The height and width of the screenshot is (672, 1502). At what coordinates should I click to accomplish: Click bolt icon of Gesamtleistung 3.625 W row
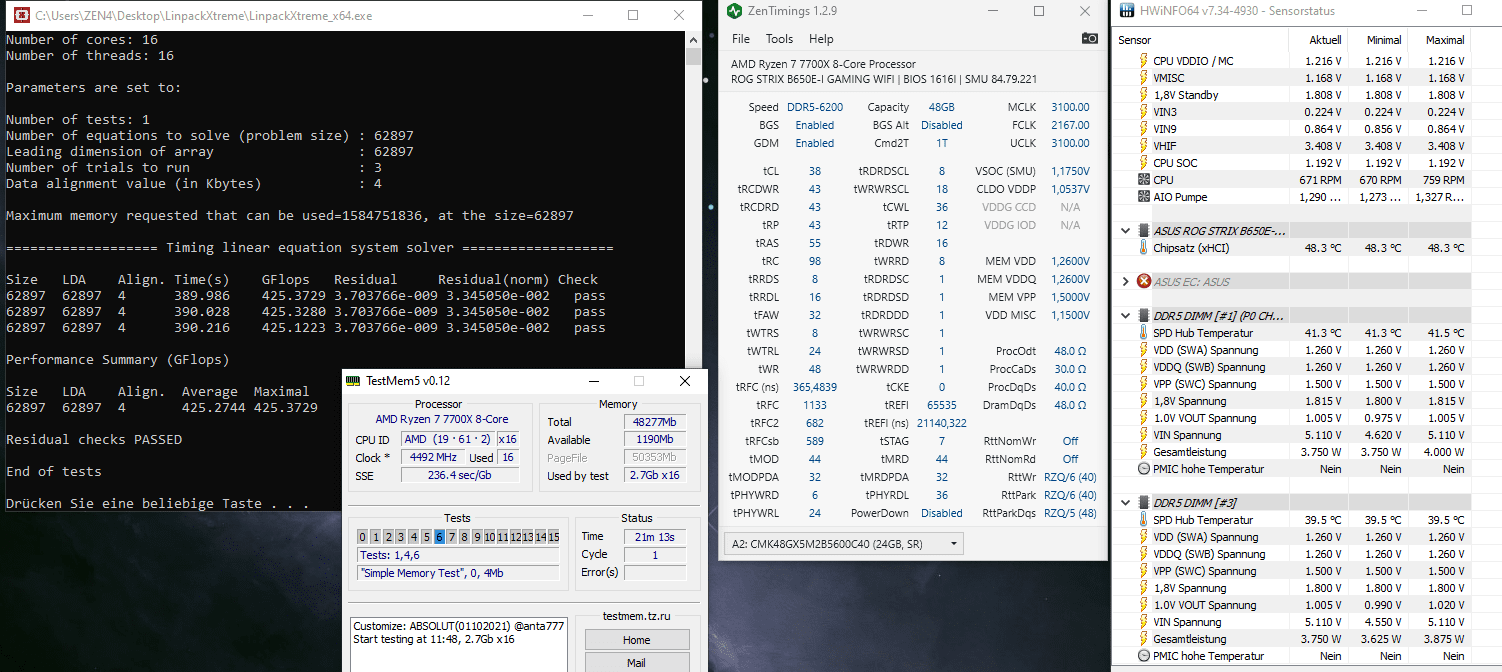click(1144, 639)
